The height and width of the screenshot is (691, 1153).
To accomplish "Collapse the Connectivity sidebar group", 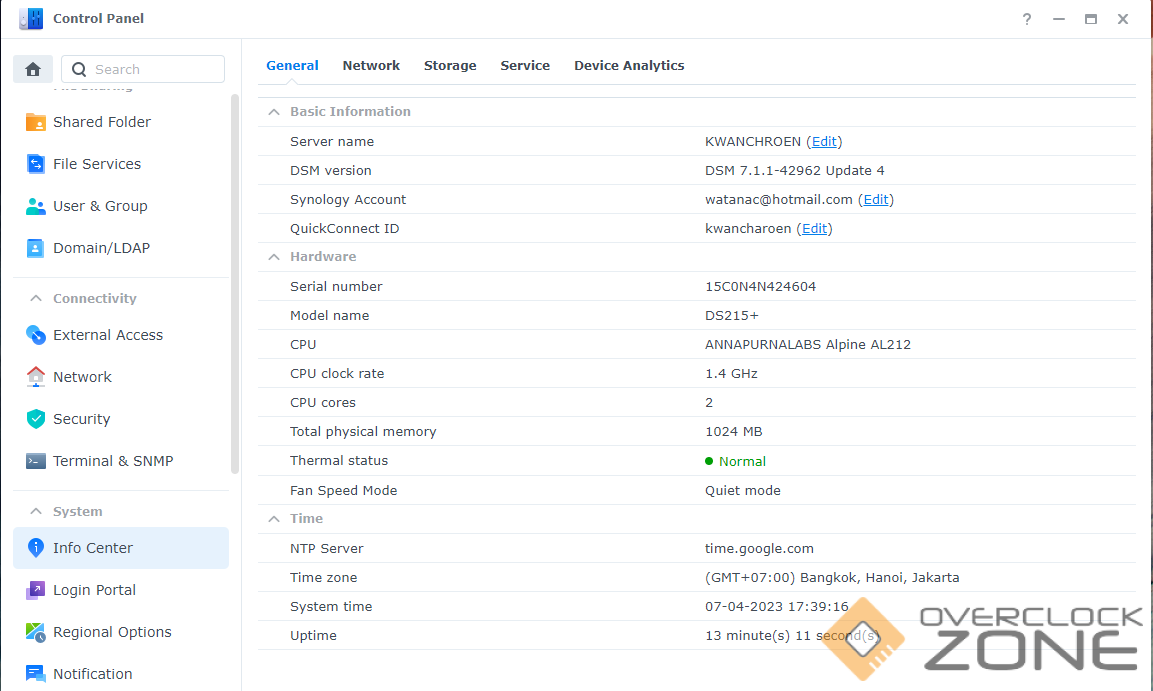I will pos(36,299).
